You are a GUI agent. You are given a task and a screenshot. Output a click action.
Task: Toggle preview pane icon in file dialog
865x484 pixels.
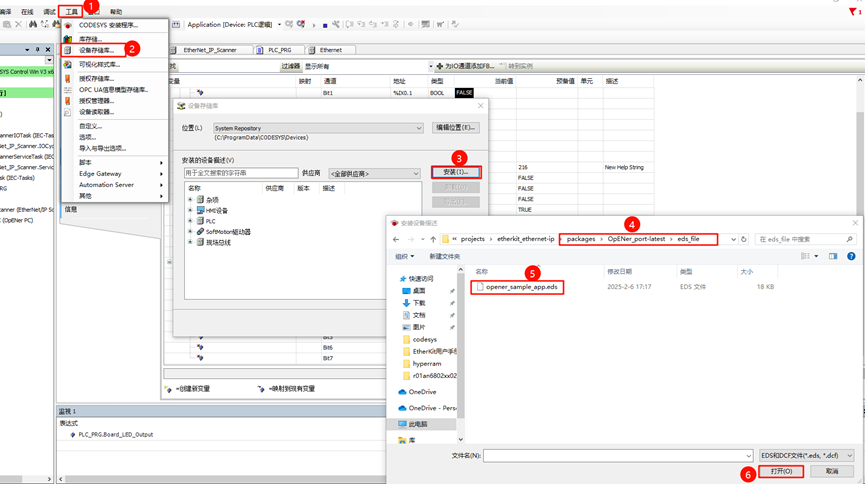pyautogui.click(x=833, y=256)
